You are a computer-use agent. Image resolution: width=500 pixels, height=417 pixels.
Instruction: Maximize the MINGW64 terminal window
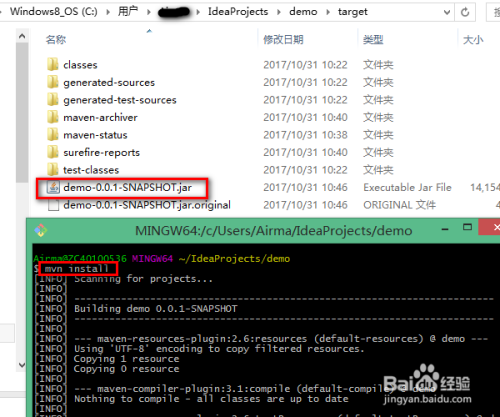pyautogui.click(x=467, y=227)
